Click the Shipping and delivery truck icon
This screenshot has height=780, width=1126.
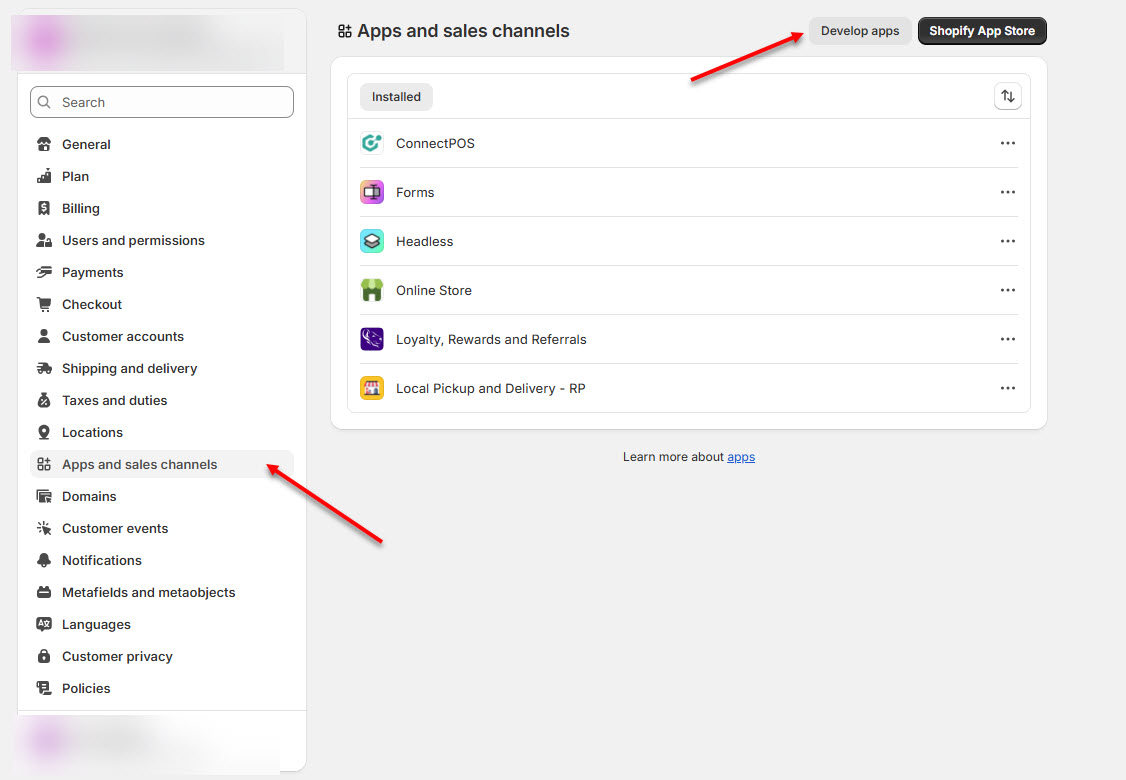44,368
